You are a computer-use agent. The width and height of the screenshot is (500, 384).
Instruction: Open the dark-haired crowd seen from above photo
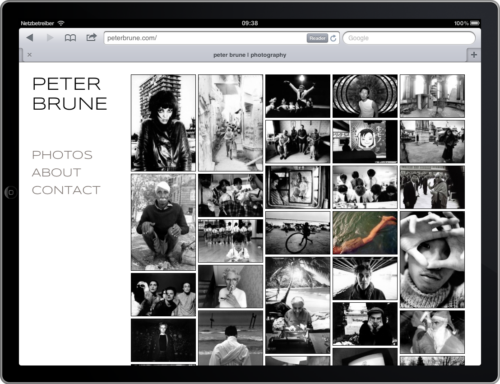pyautogui.click(x=365, y=187)
